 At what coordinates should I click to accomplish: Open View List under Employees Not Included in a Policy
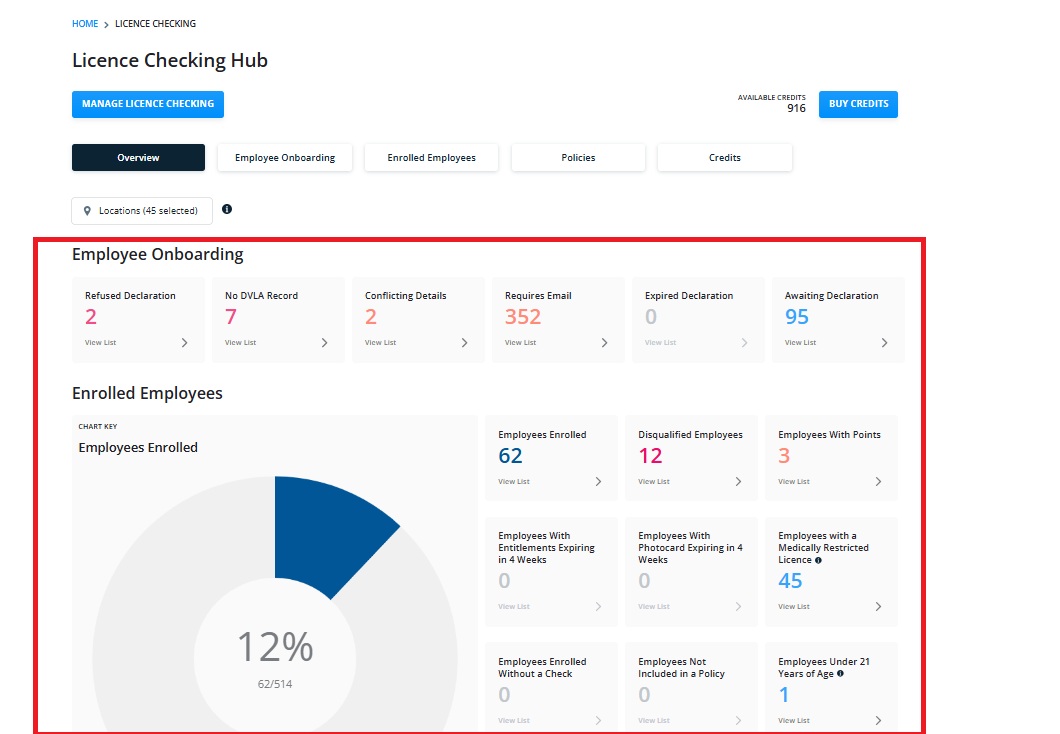point(654,720)
